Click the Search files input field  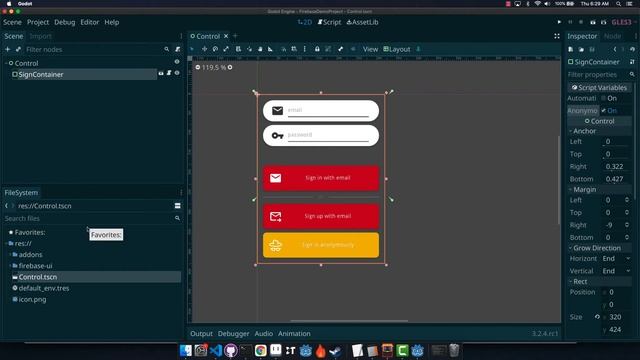tap(92, 218)
